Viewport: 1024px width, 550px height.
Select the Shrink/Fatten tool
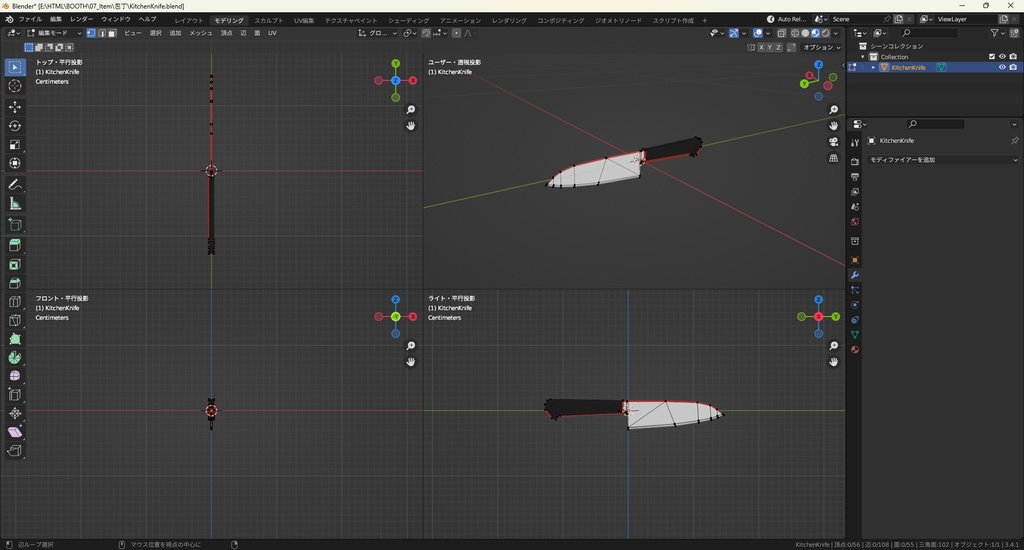pos(14,413)
